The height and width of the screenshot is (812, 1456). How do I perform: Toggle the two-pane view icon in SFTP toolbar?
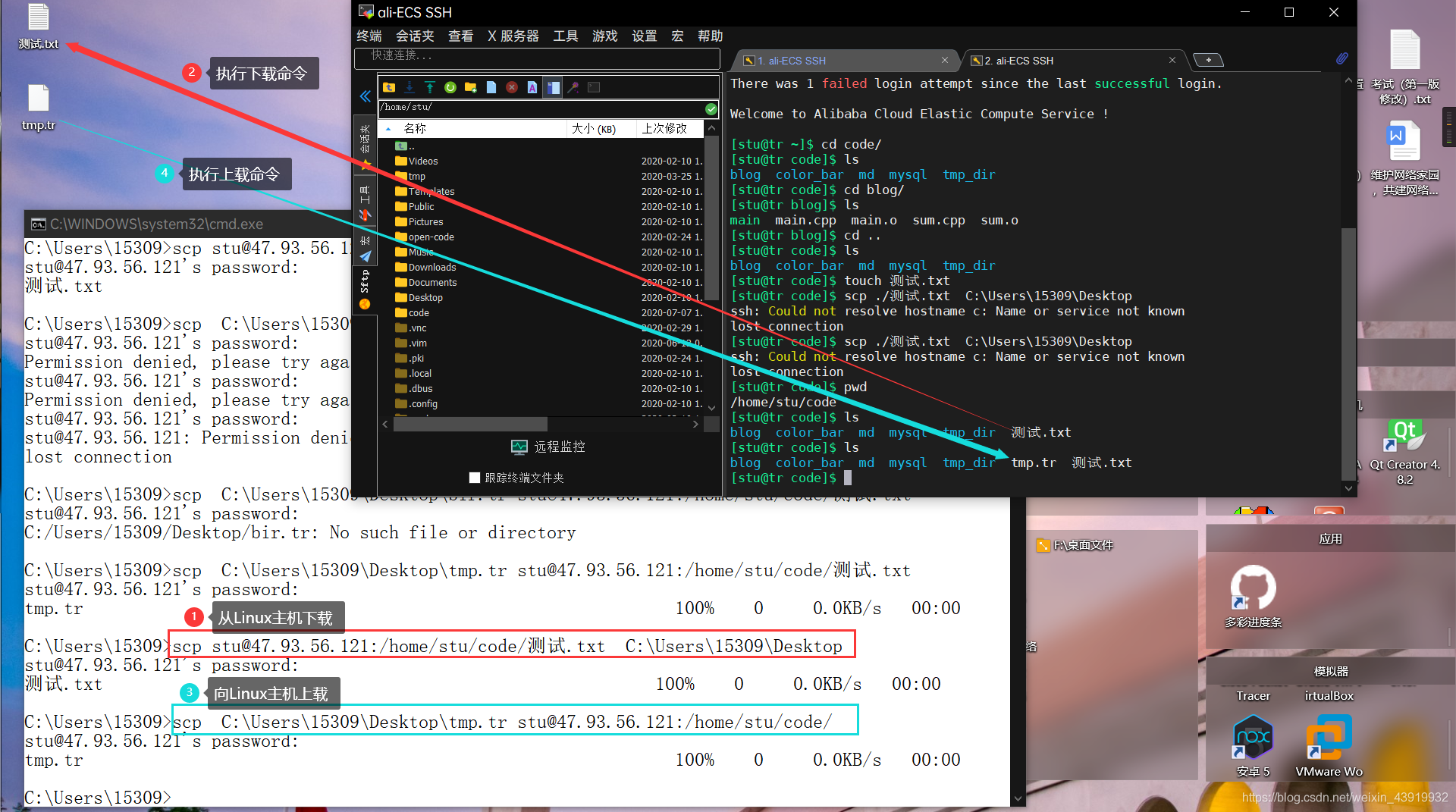tap(553, 87)
